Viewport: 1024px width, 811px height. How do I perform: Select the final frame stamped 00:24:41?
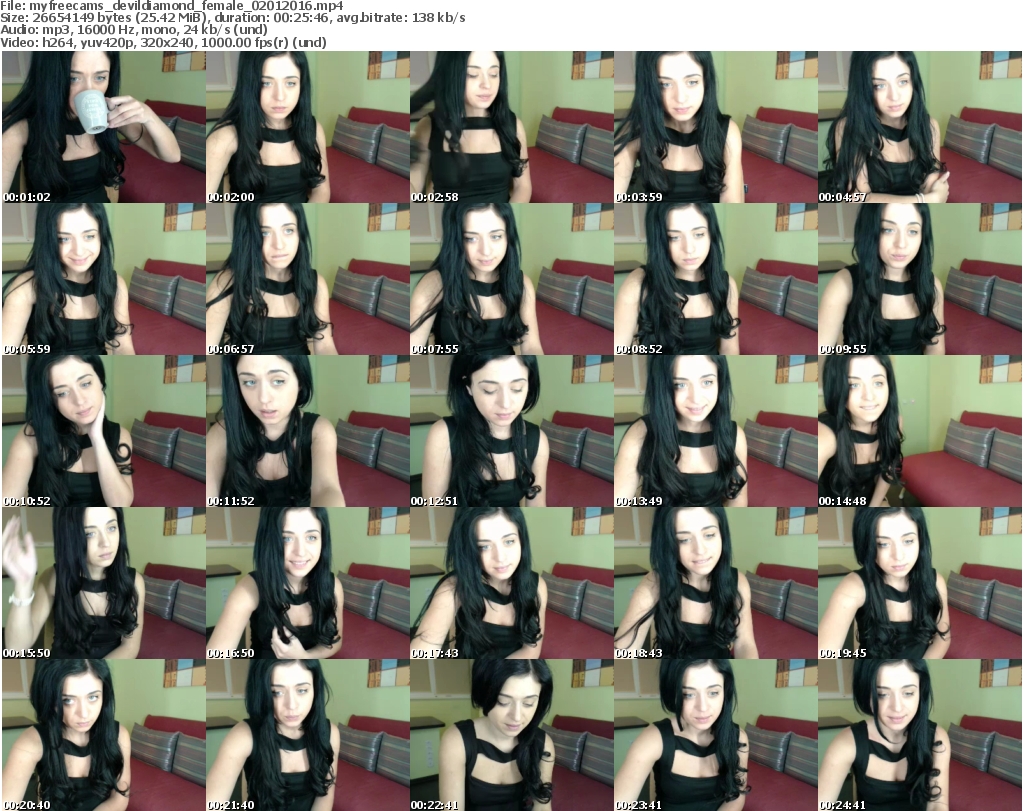pos(920,735)
